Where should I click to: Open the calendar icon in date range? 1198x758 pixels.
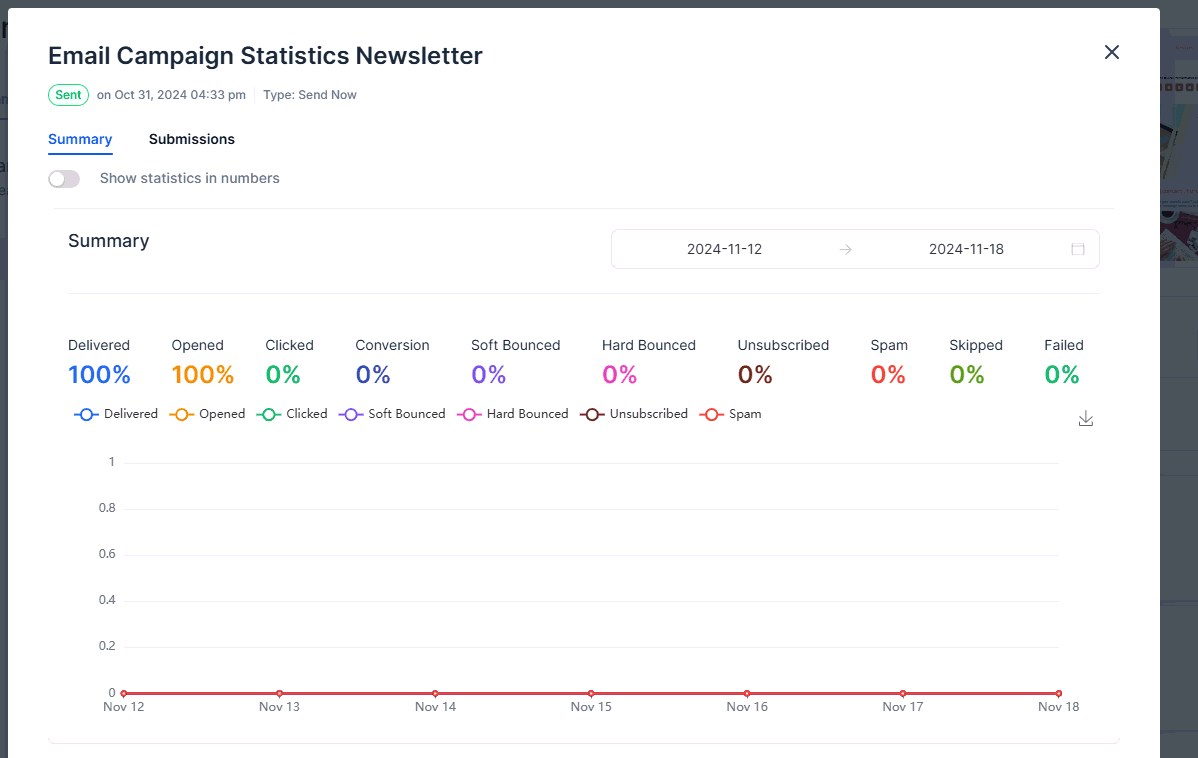[x=1078, y=249]
